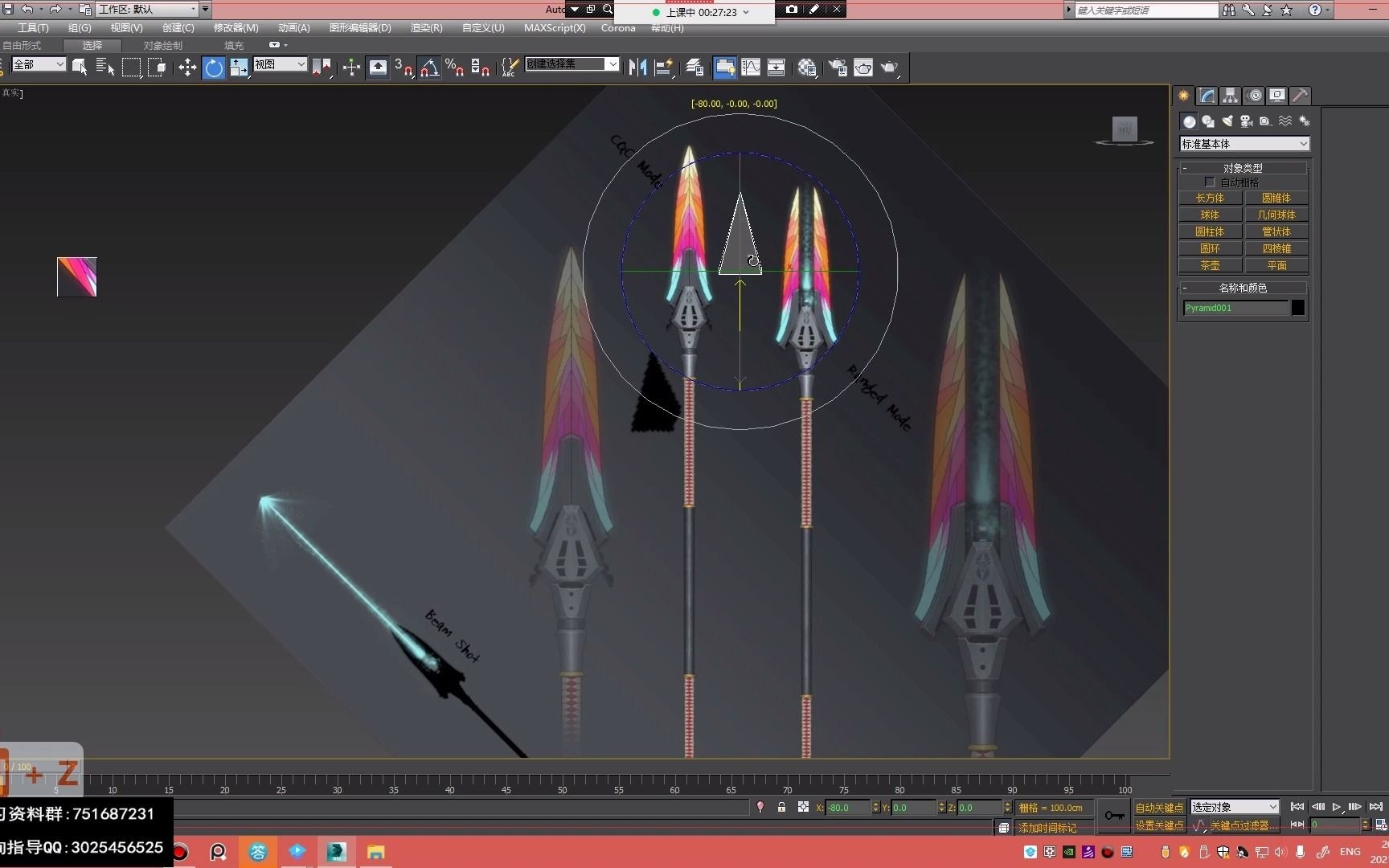This screenshot has height=868, width=1389.
Task: Switch to the Lights creation category icon
Action: click(1227, 121)
